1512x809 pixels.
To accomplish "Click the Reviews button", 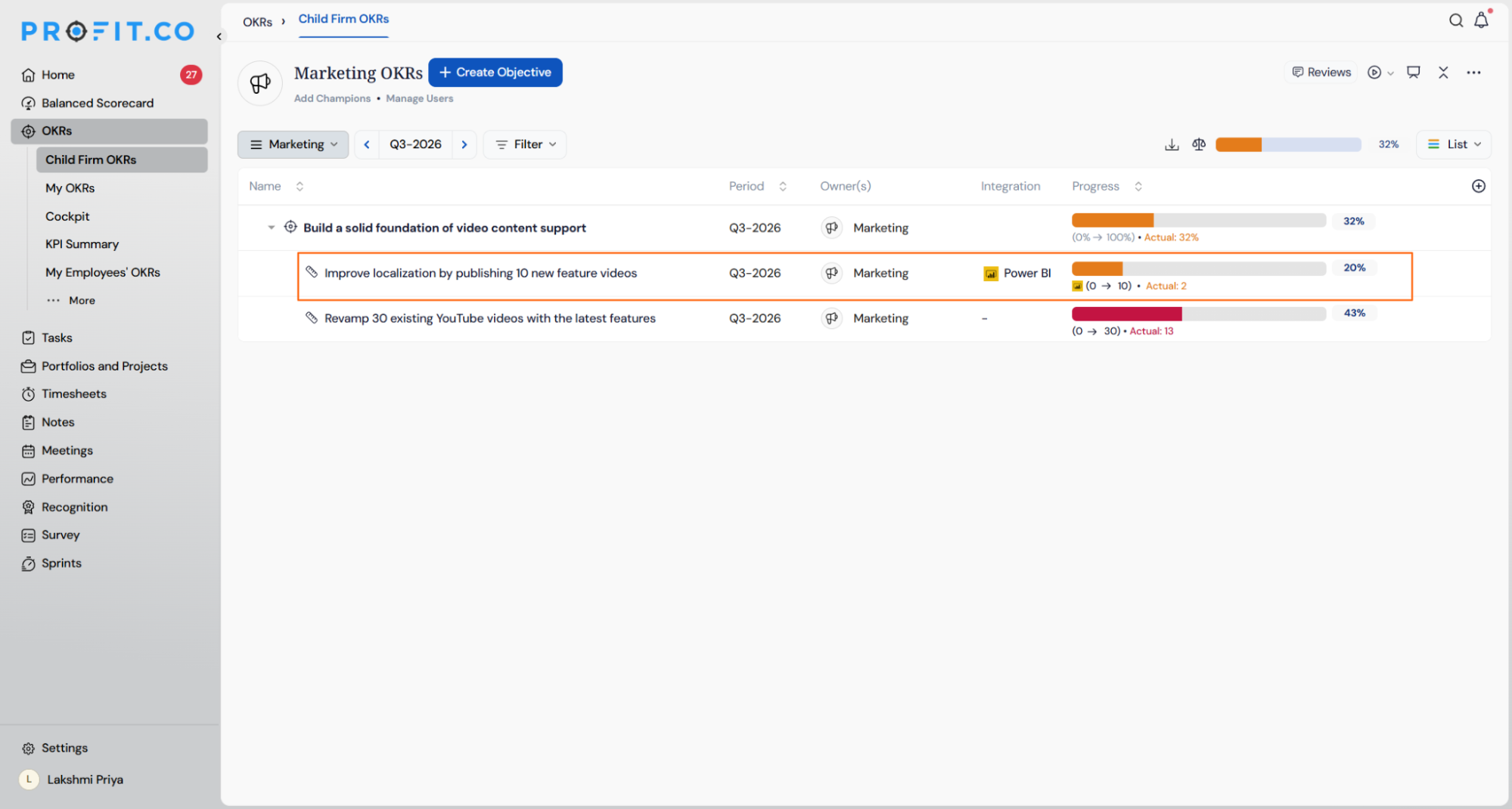I will pos(1321,73).
